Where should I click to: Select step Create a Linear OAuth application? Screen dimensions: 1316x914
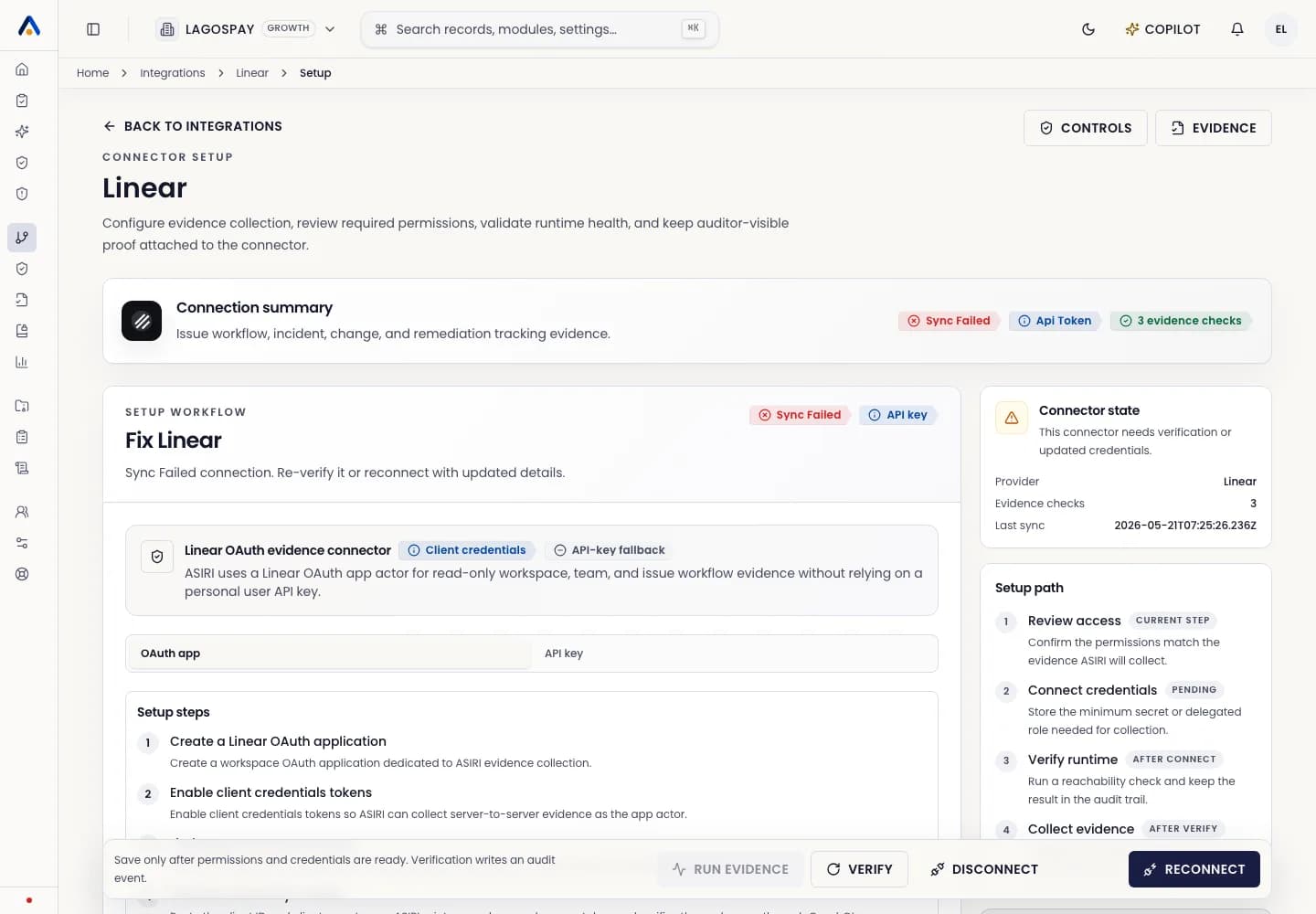(x=278, y=741)
